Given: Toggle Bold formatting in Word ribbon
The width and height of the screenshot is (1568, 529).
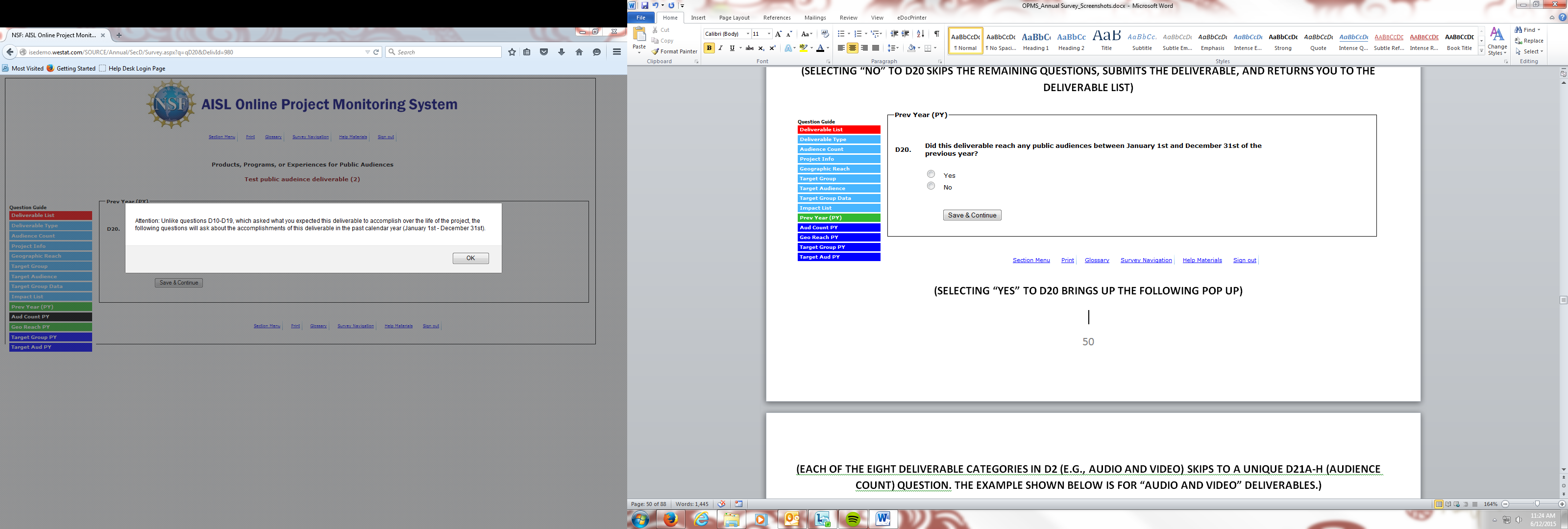Looking at the screenshot, I should click(x=709, y=48).
